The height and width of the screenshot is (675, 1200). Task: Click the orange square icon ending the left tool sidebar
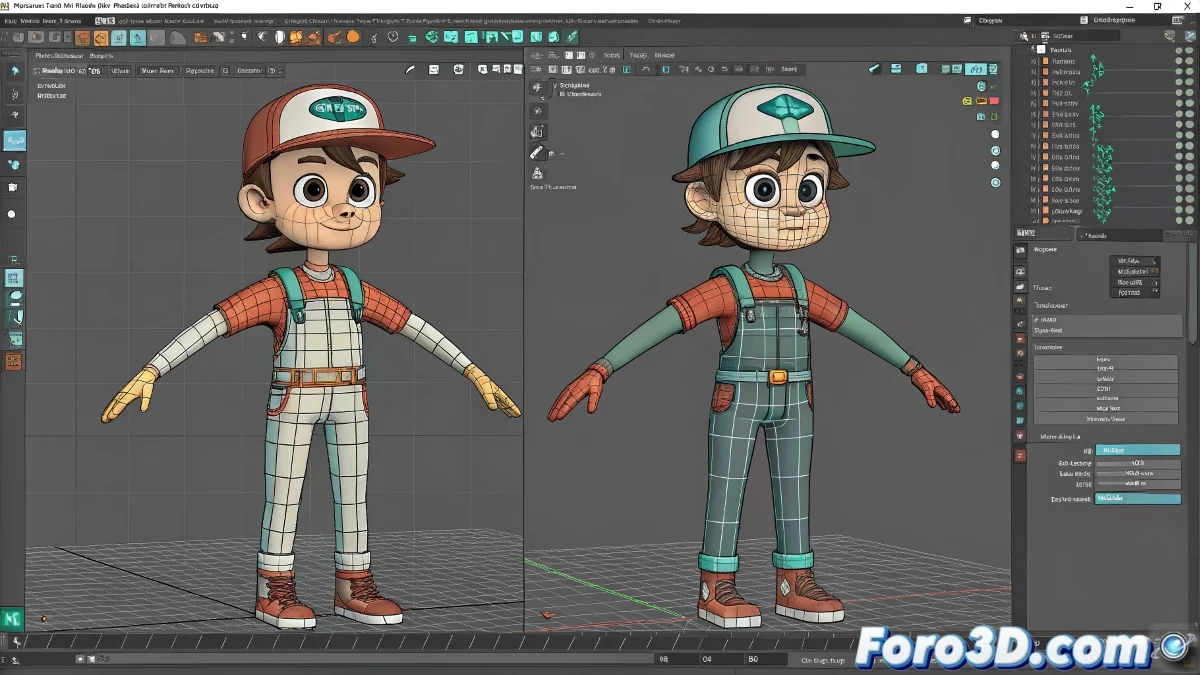coord(14,362)
